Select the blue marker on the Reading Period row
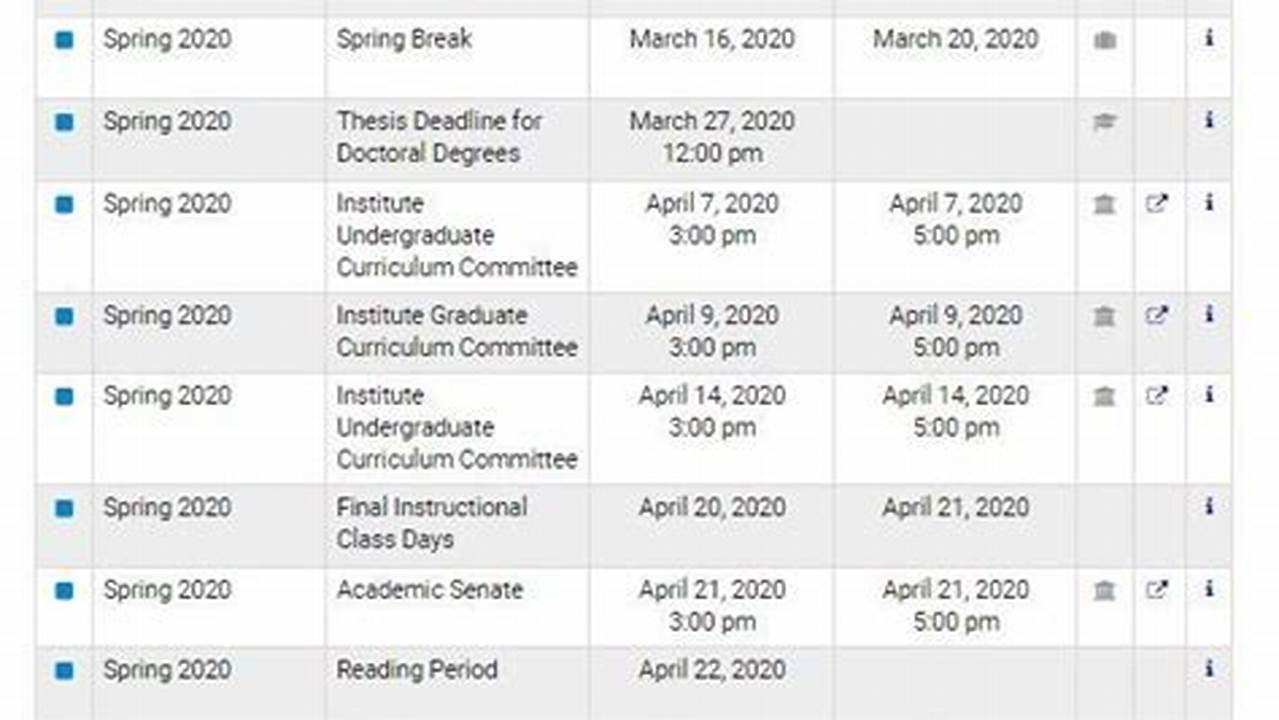The width and height of the screenshot is (1279, 720). pyautogui.click(x=64, y=670)
